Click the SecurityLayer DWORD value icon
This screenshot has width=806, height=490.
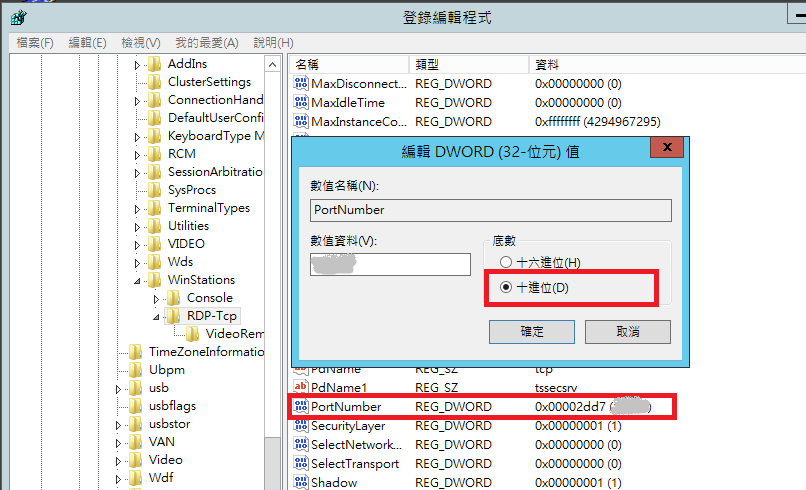point(301,425)
